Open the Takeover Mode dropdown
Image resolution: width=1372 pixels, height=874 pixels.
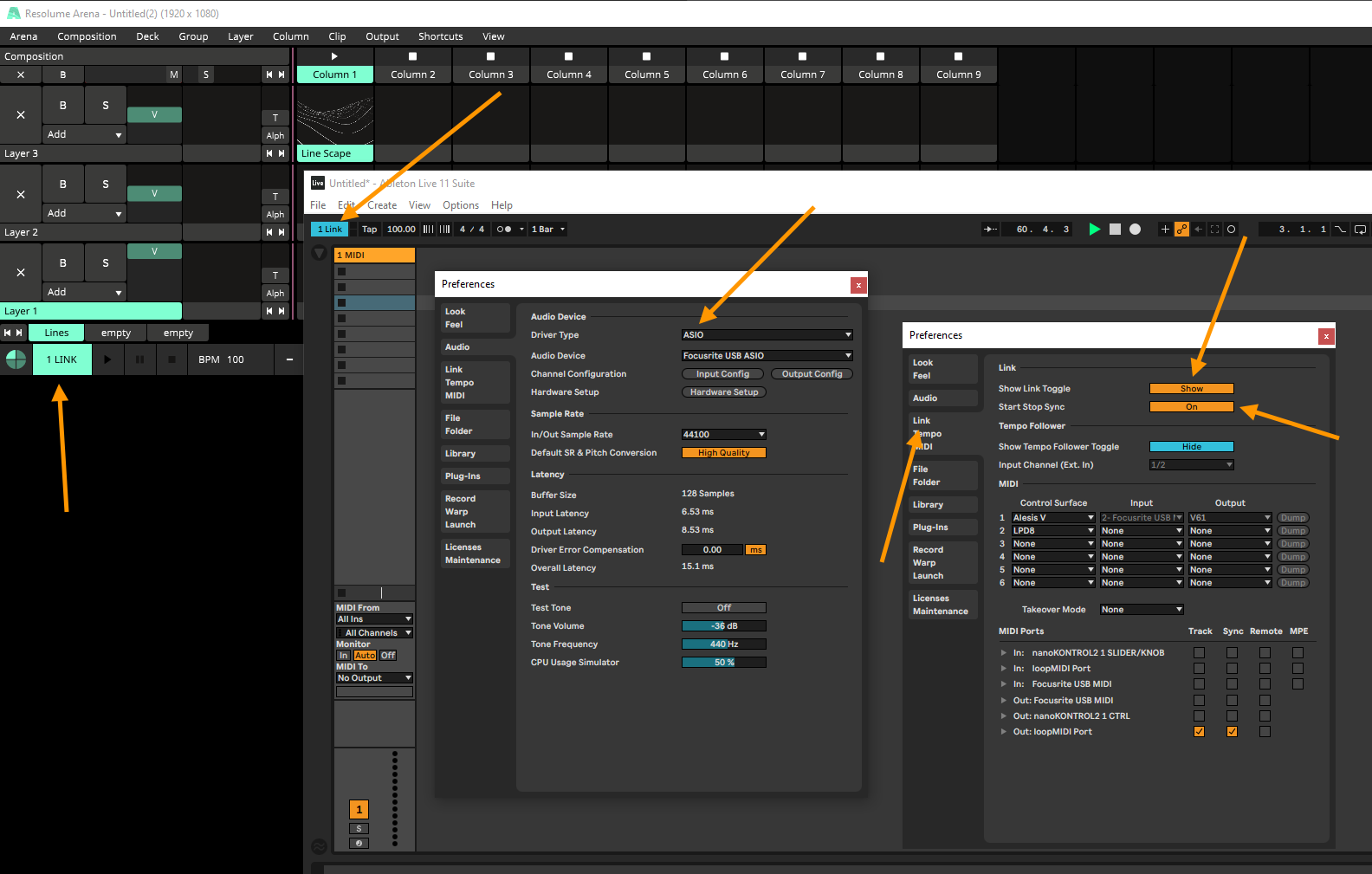coord(1142,610)
